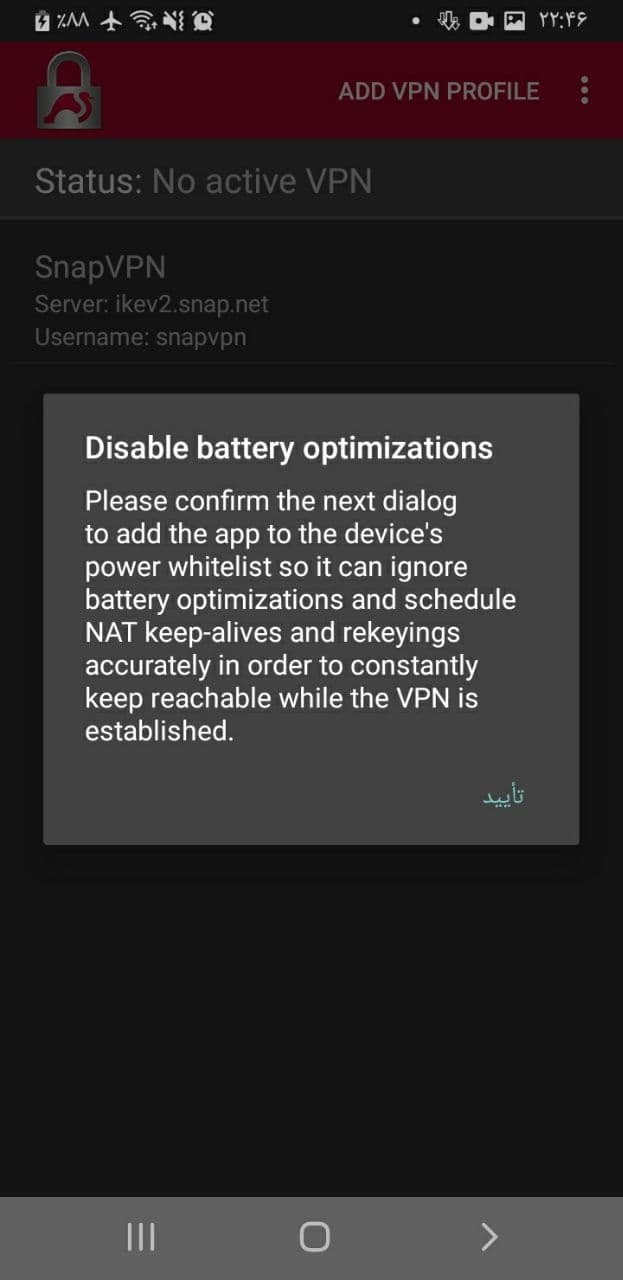Tap the Wi-Fi status icon

pos(146,20)
